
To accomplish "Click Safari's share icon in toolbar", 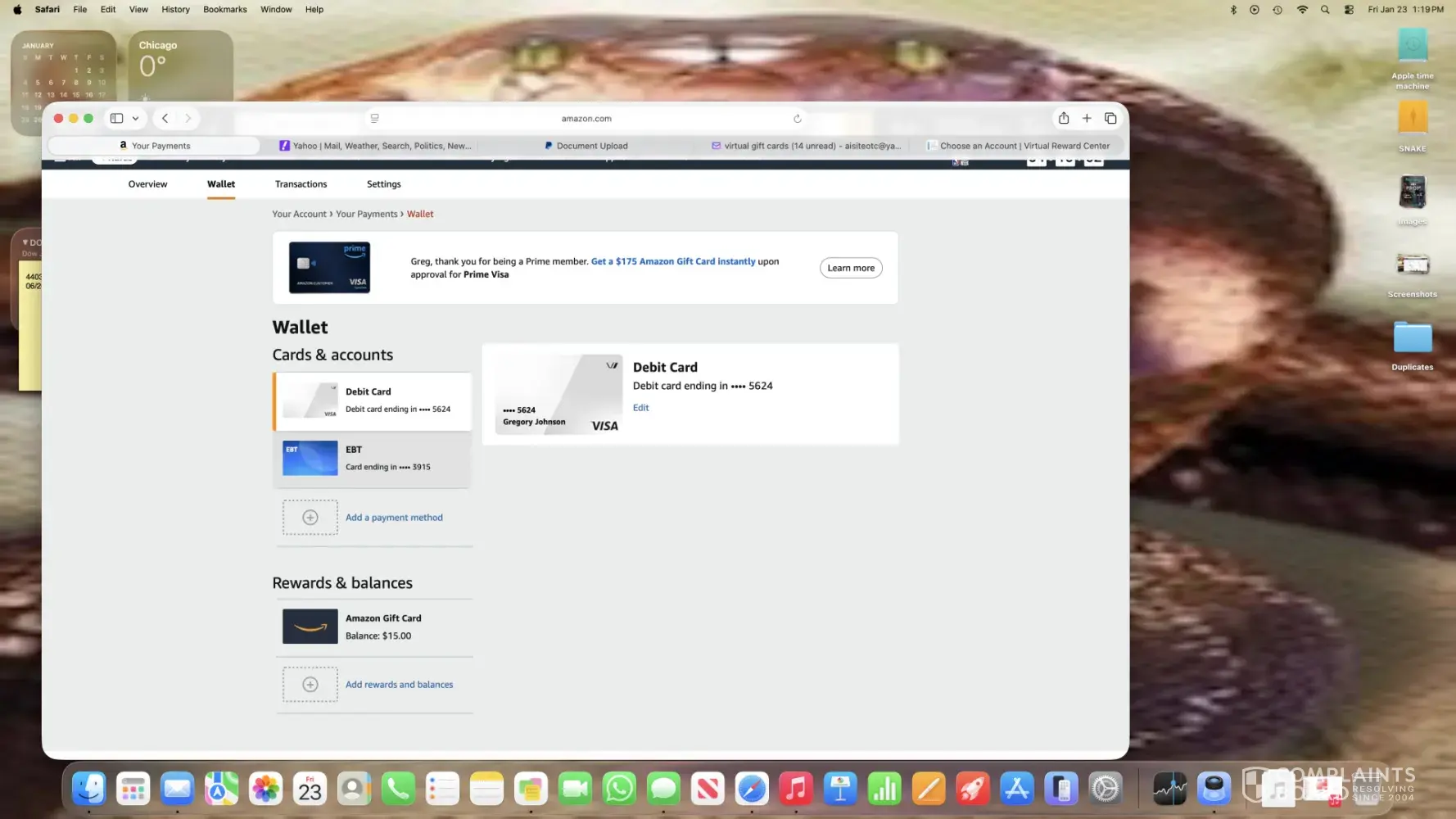I will pyautogui.click(x=1063, y=118).
